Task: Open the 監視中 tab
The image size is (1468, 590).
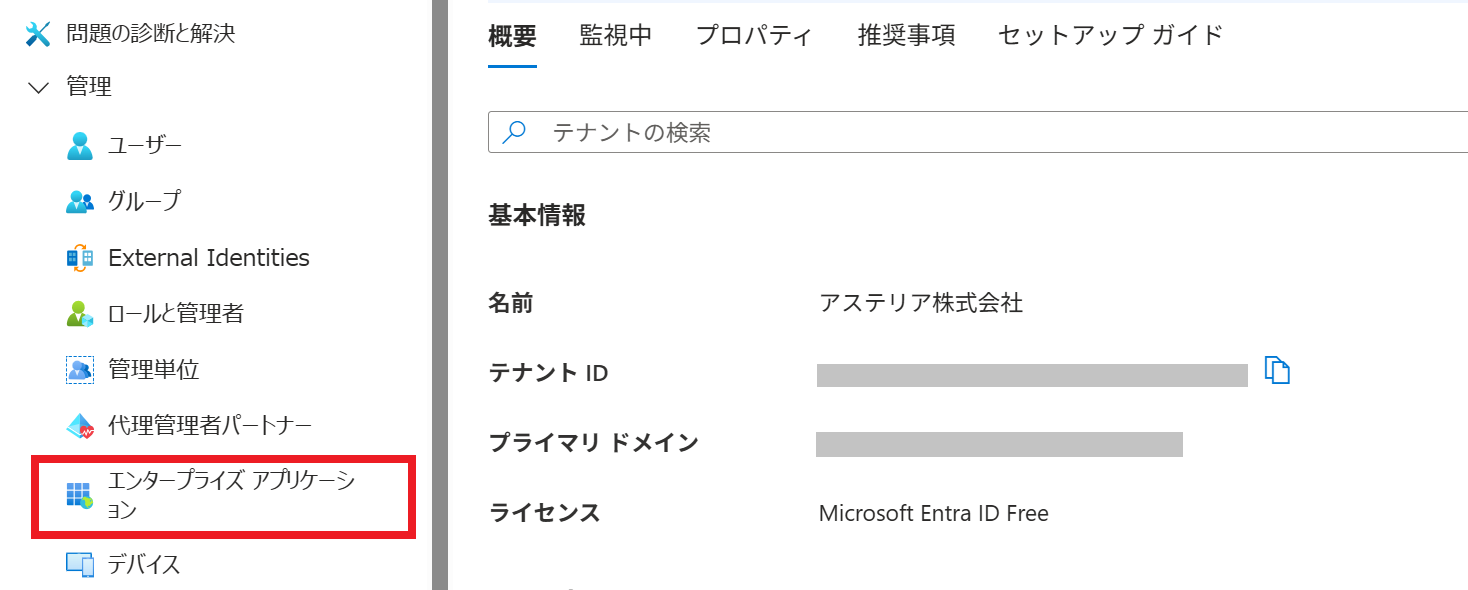Action: click(616, 36)
